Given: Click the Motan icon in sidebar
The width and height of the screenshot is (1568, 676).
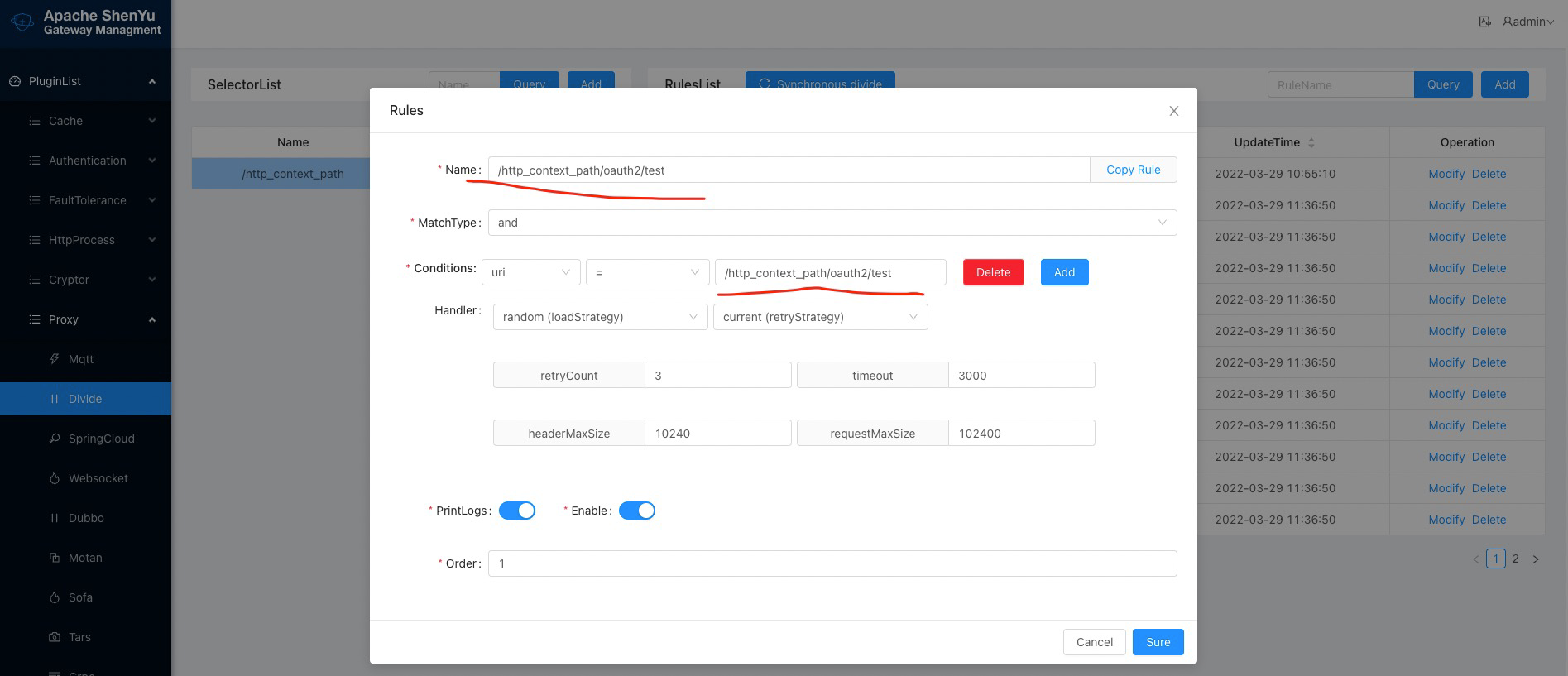Looking at the screenshot, I should pyautogui.click(x=55, y=558).
